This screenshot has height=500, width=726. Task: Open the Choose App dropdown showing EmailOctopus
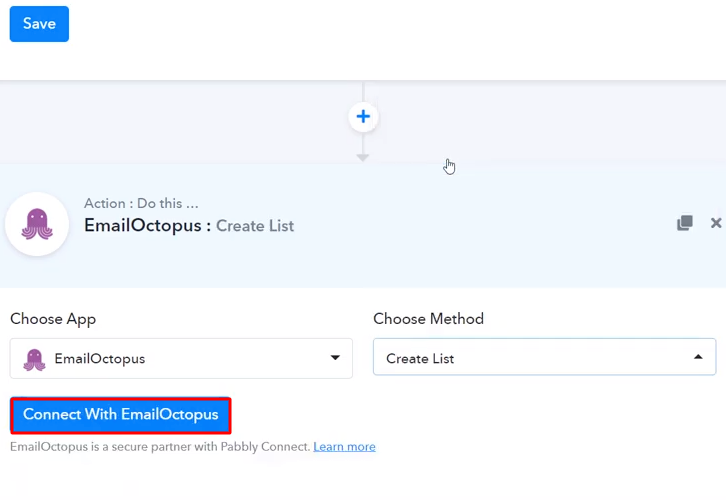[x=181, y=358]
